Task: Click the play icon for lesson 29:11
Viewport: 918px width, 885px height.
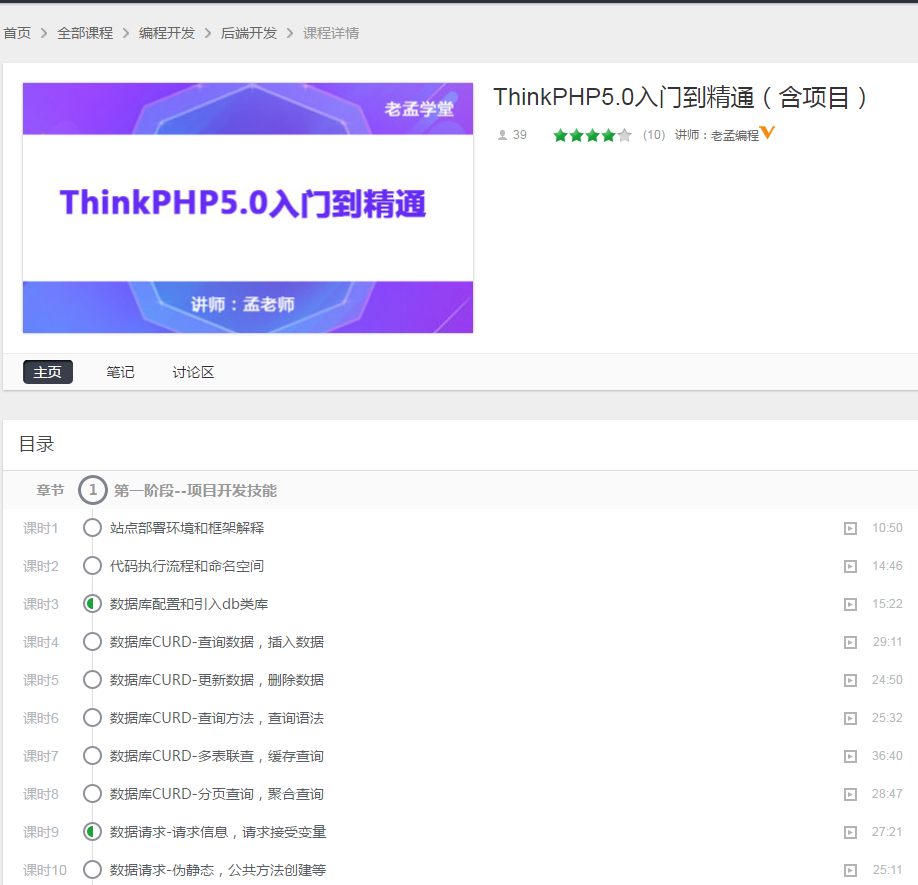Action: pos(850,643)
